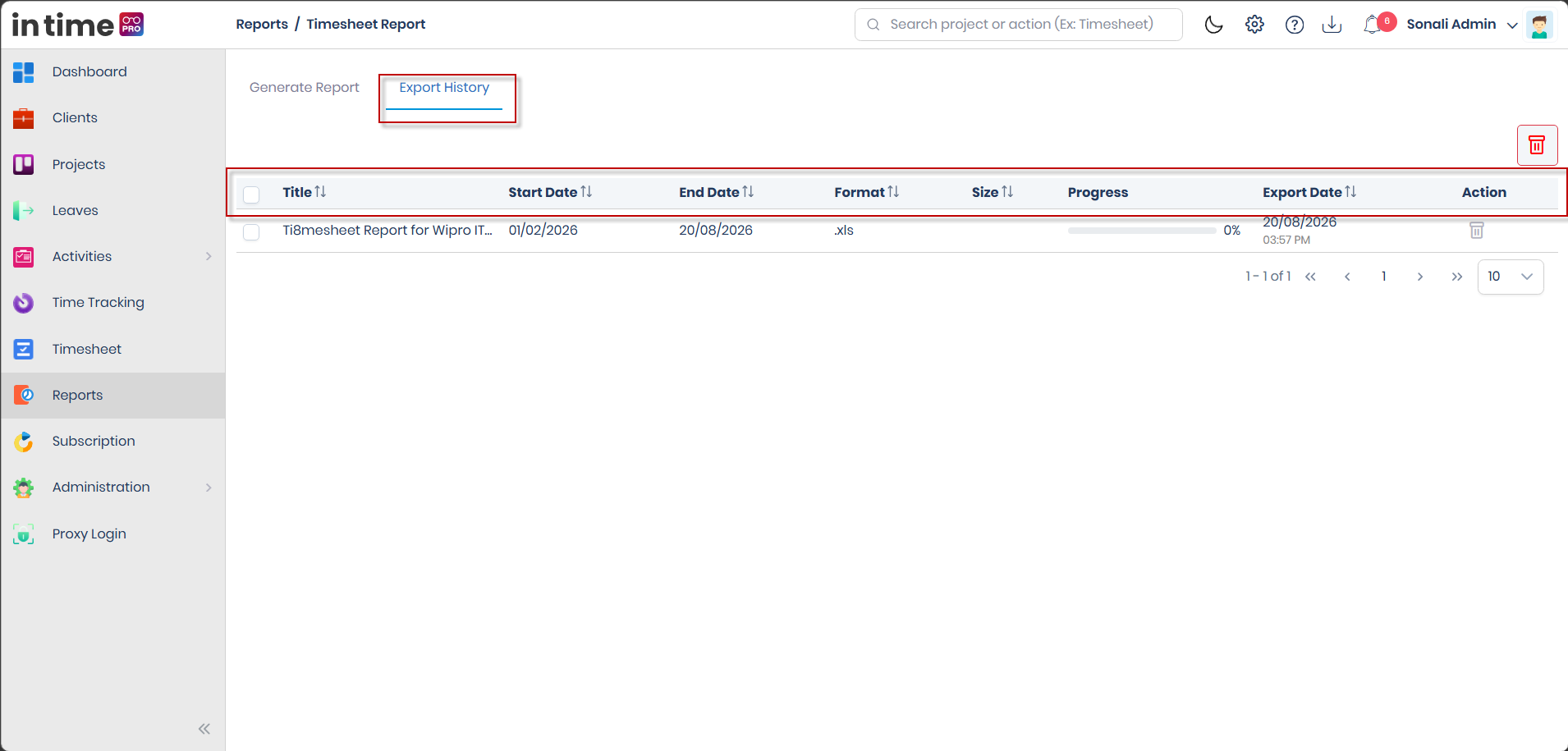The width and height of the screenshot is (1568, 751).
Task: Open Proxy Login in the sidebar
Action: 113,534
